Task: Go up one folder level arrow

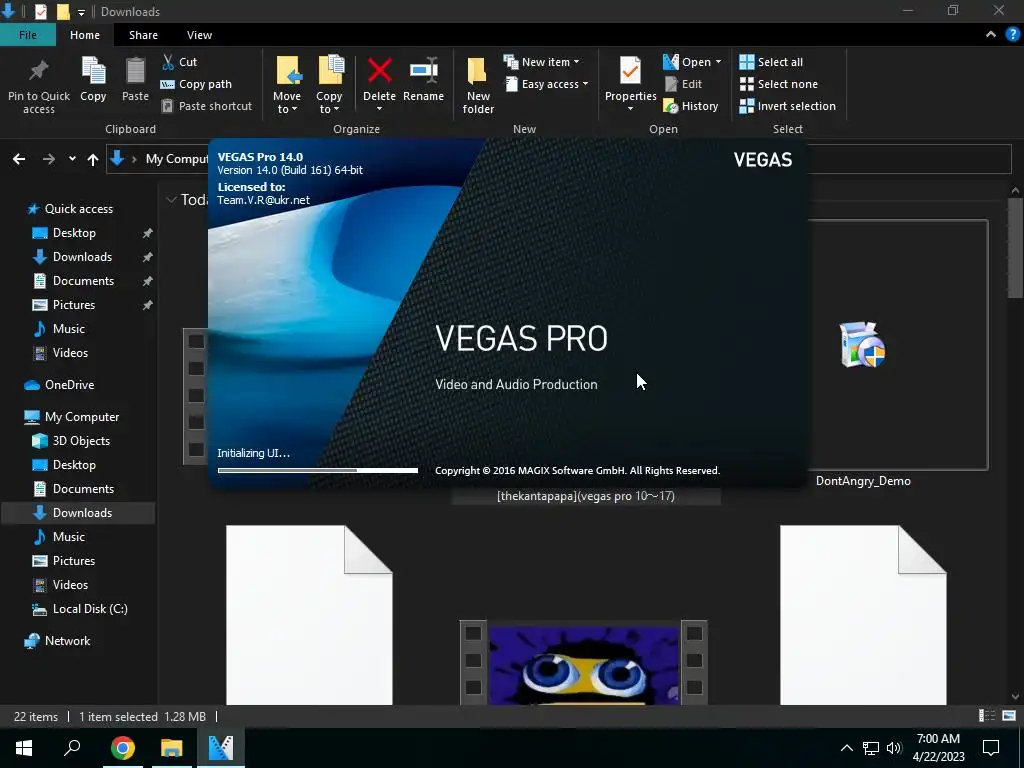Action: pyautogui.click(x=93, y=159)
